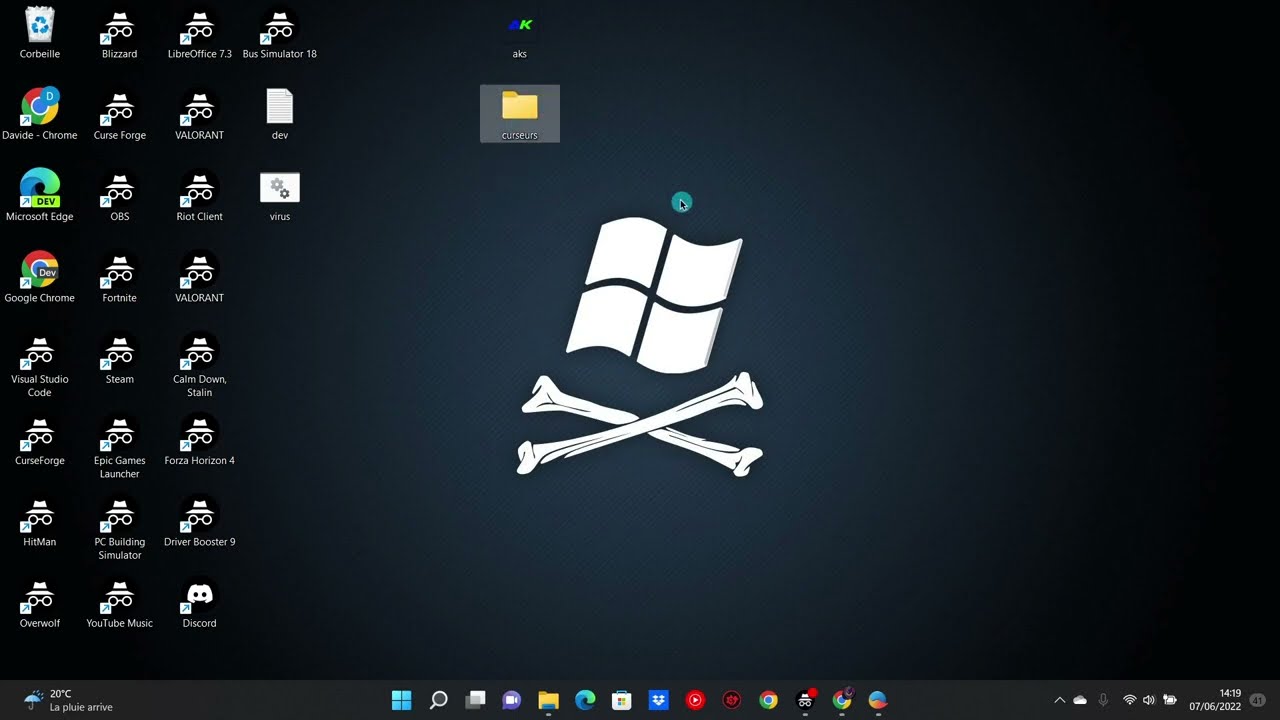This screenshot has width=1280, height=720.
Task: Select the Forza Horizon 4 shortcut
Action: pos(199,440)
